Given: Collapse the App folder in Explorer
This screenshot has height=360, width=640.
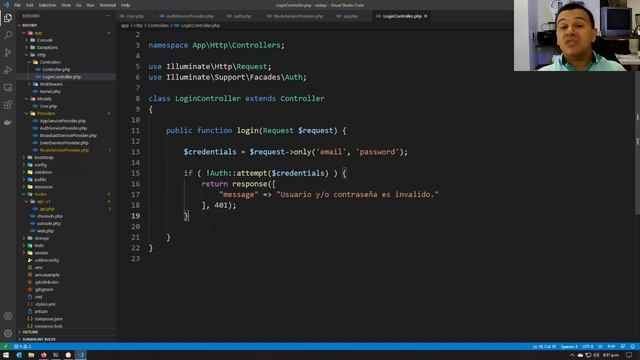Looking at the screenshot, I should click(x=38, y=33).
